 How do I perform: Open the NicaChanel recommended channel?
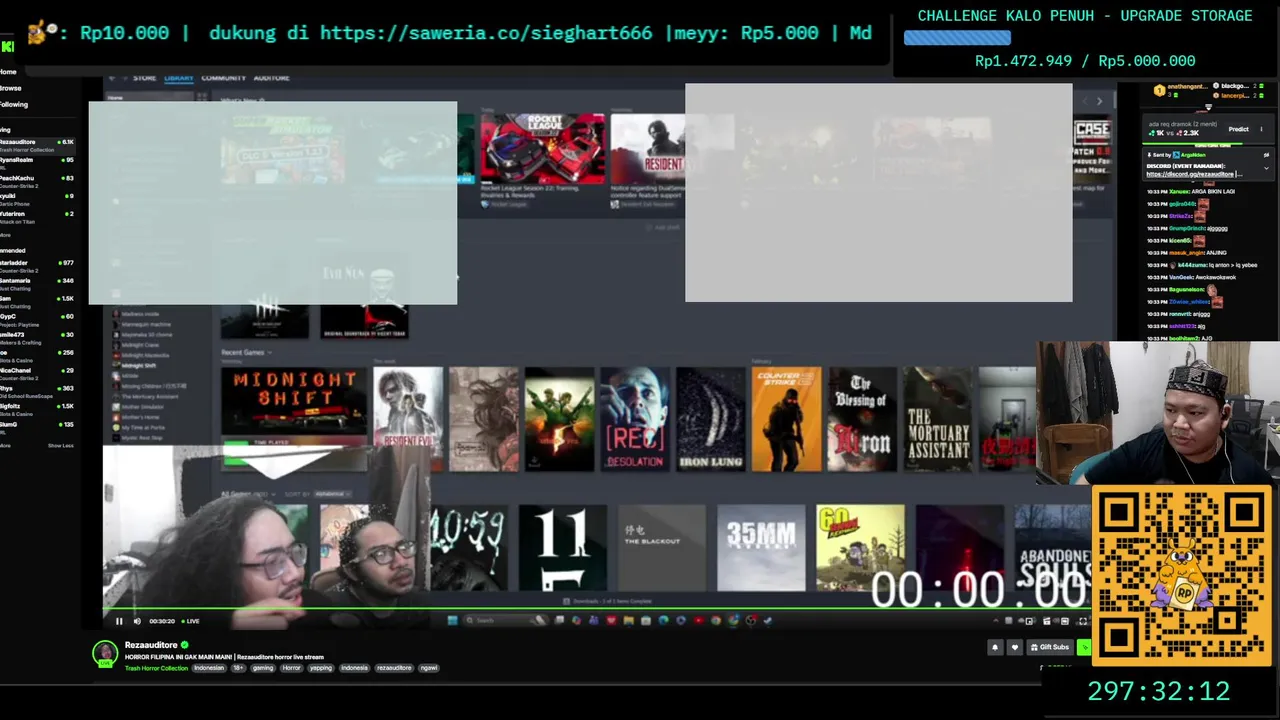click(37, 373)
